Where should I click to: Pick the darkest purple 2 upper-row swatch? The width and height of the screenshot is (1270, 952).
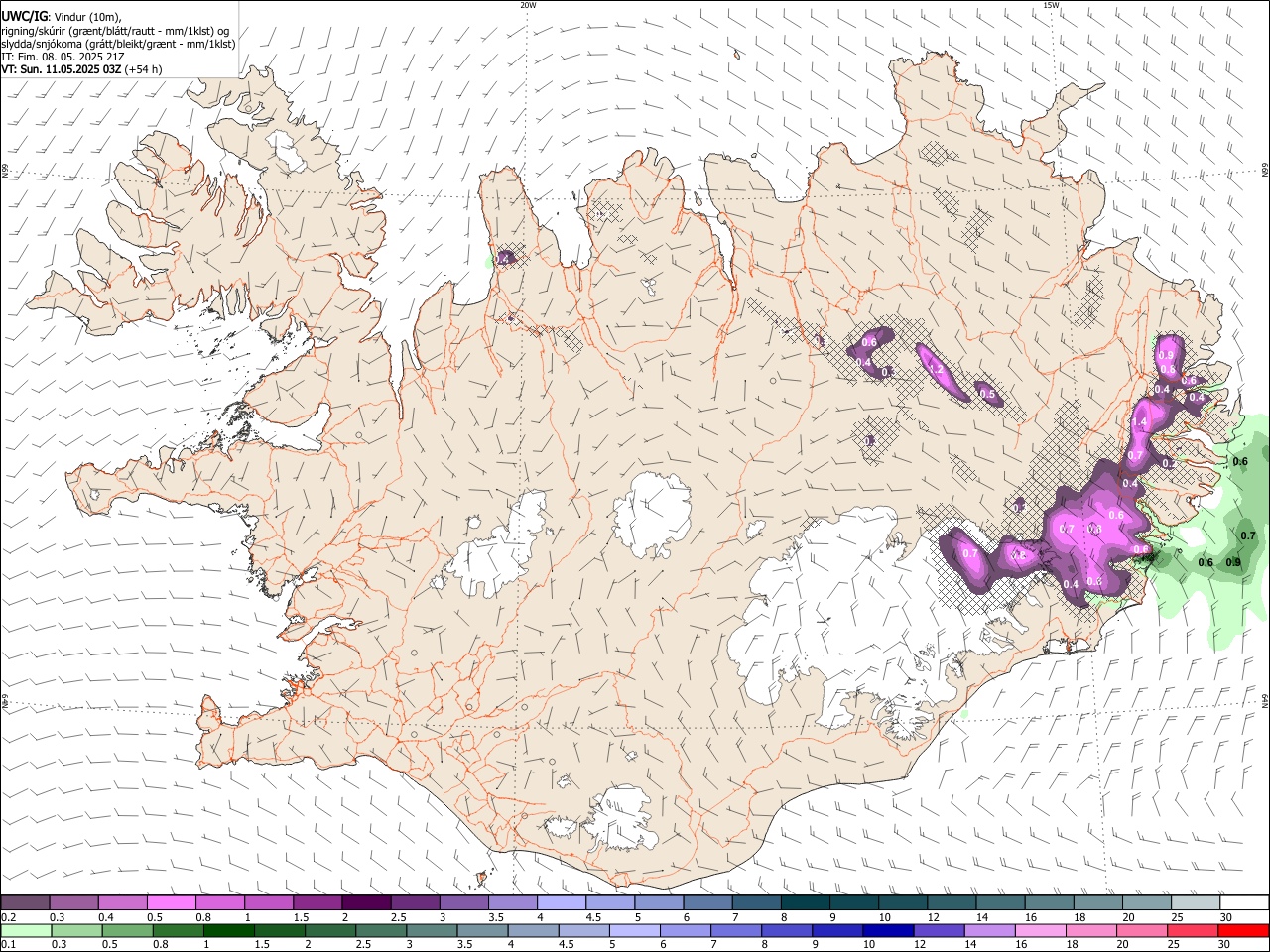[366, 903]
